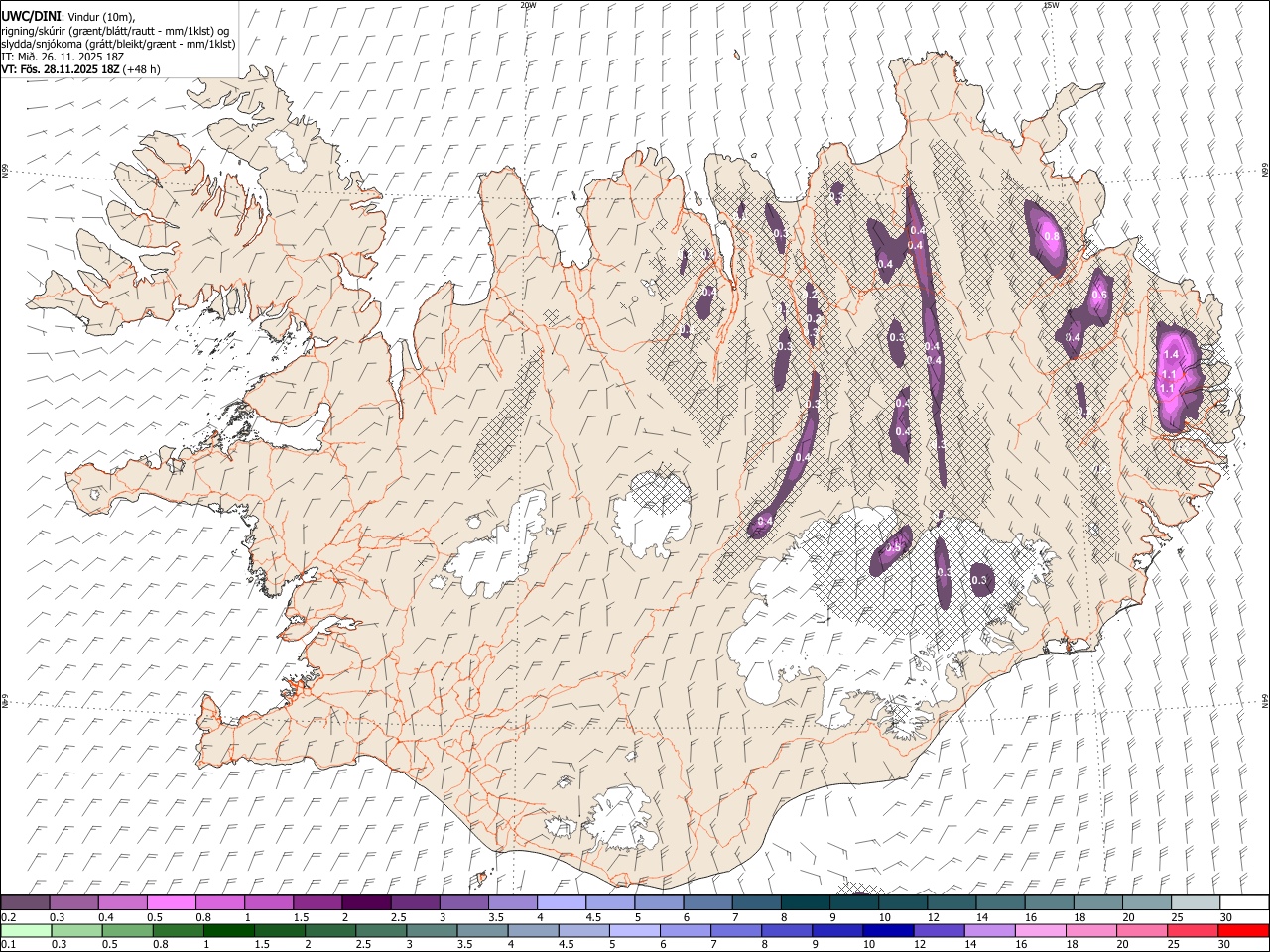
Task: Click the 20W longitude label at top
Action: coord(528,5)
